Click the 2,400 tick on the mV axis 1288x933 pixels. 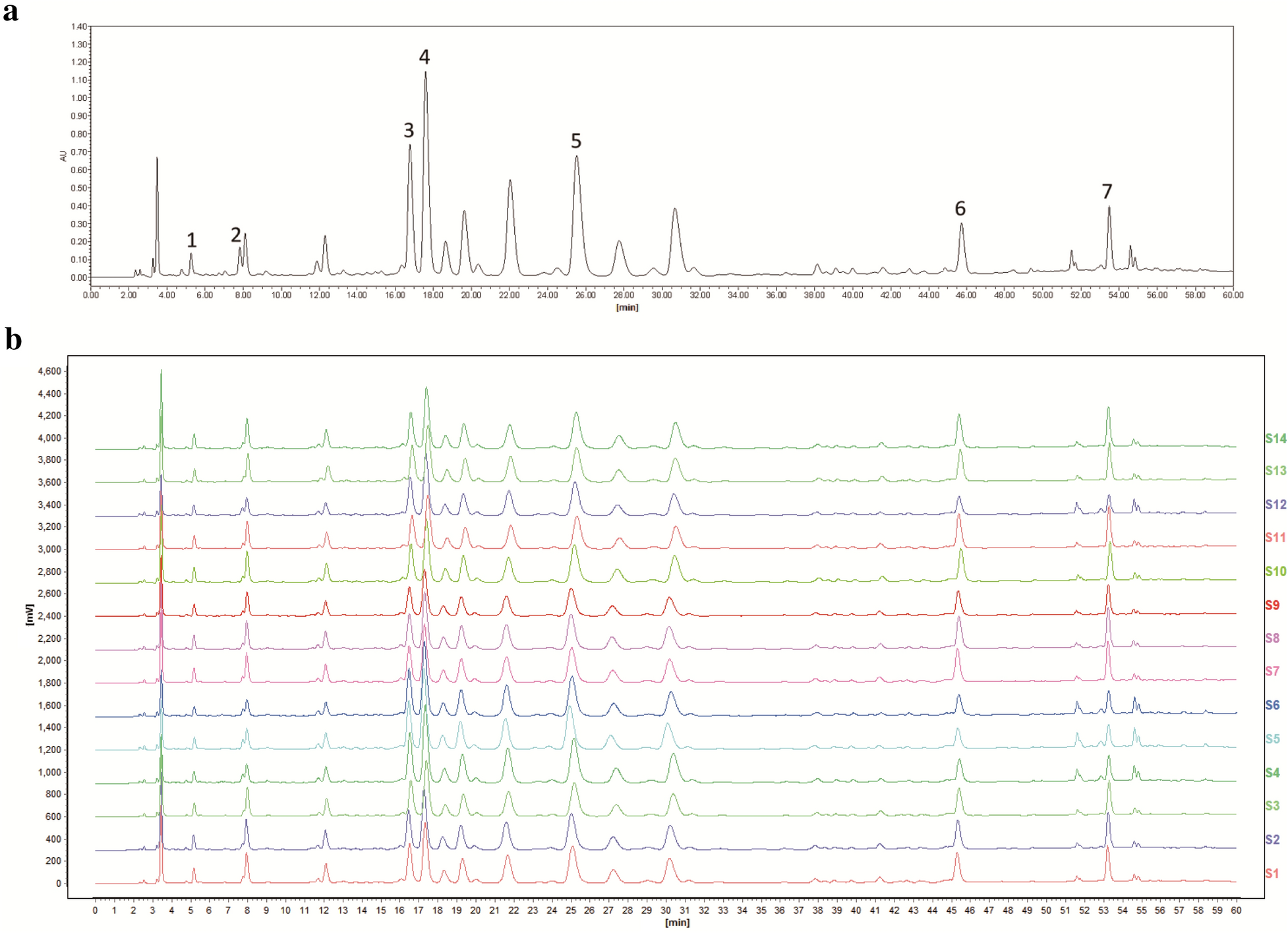49,616
